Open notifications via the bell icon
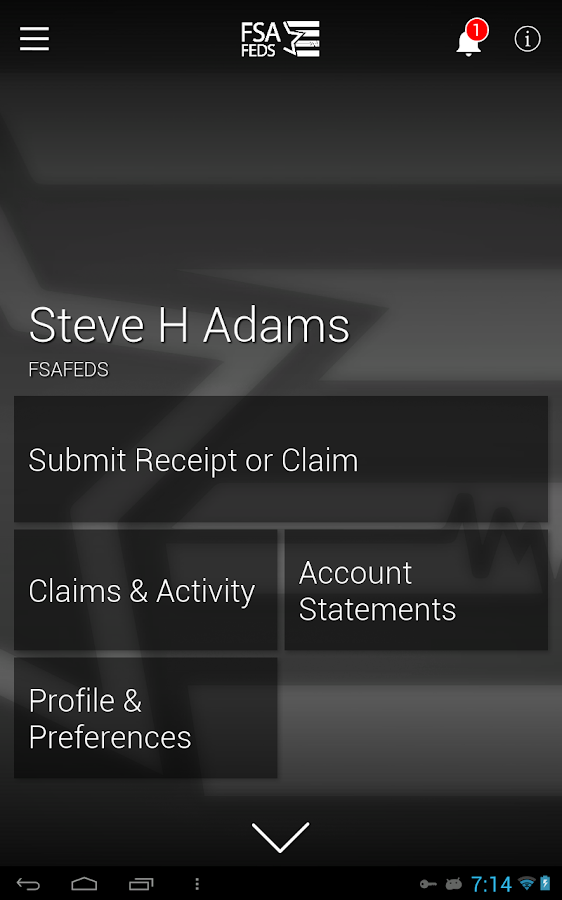Image resolution: width=562 pixels, height=900 pixels. (x=471, y=38)
